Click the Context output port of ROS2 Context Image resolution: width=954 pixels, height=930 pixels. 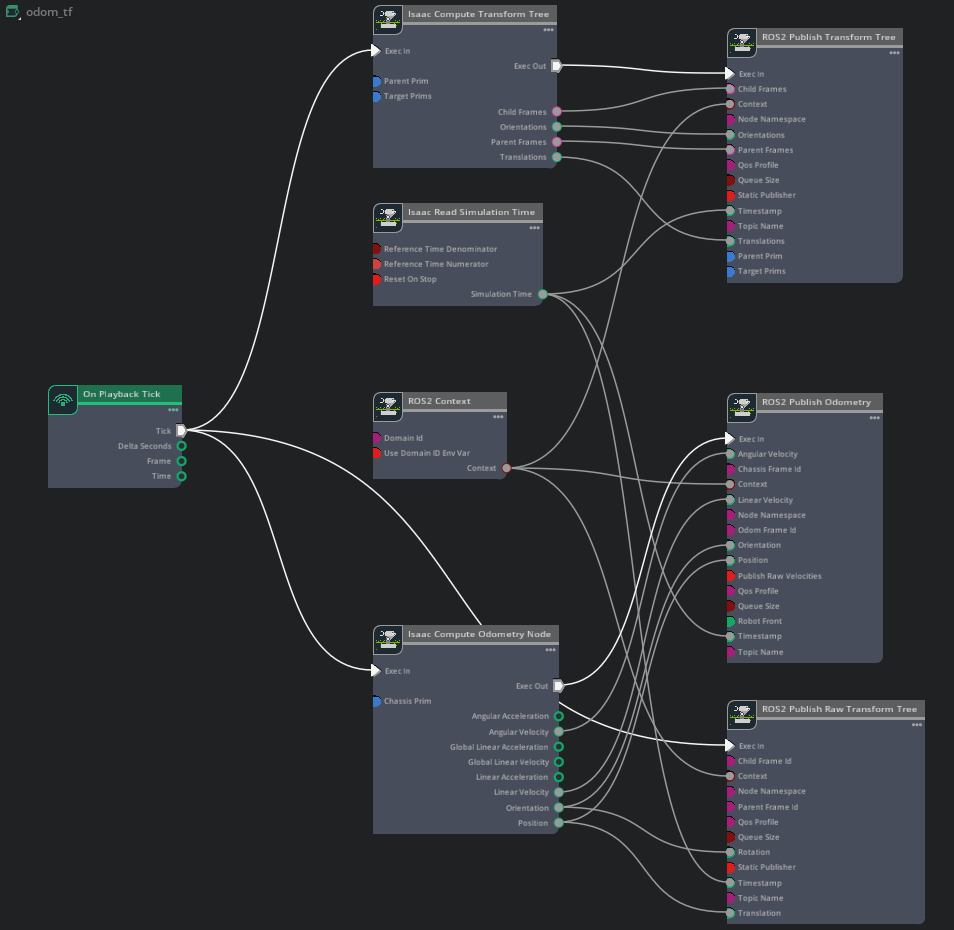point(506,468)
